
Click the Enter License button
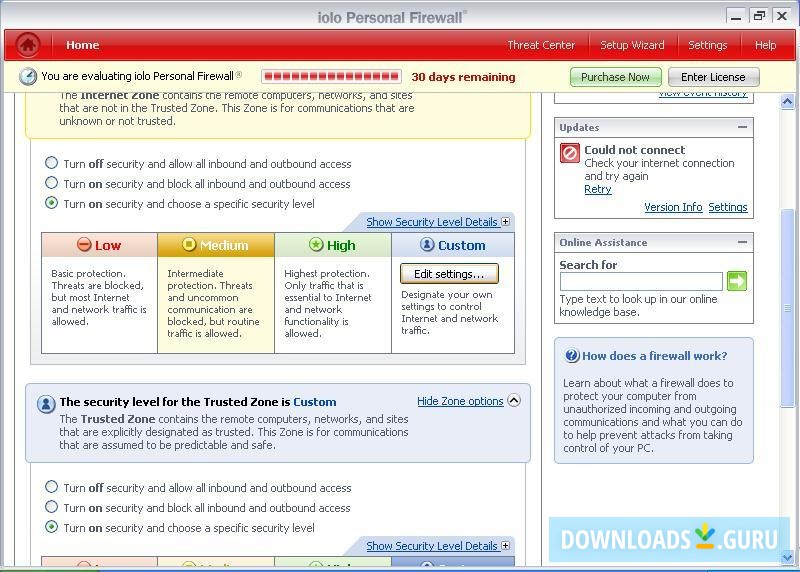(x=713, y=77)
